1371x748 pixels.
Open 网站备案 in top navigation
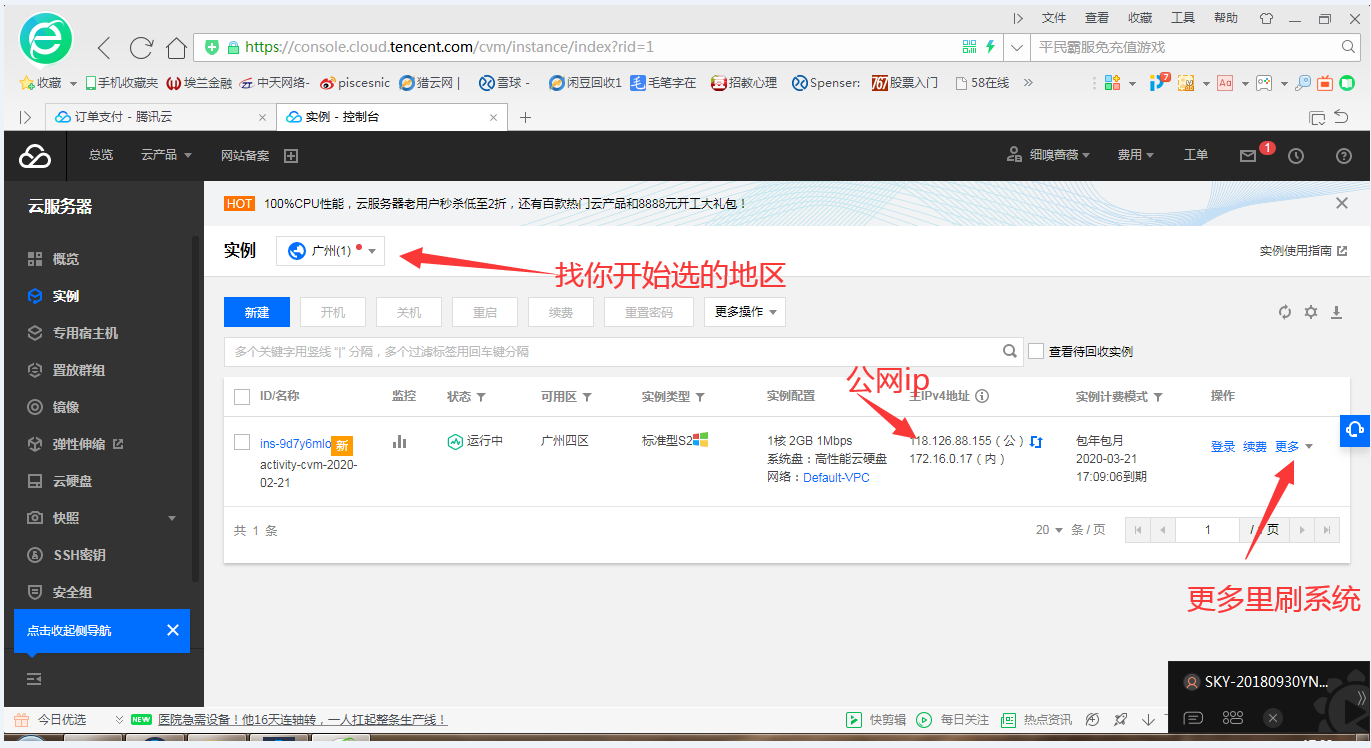point(245,156)
